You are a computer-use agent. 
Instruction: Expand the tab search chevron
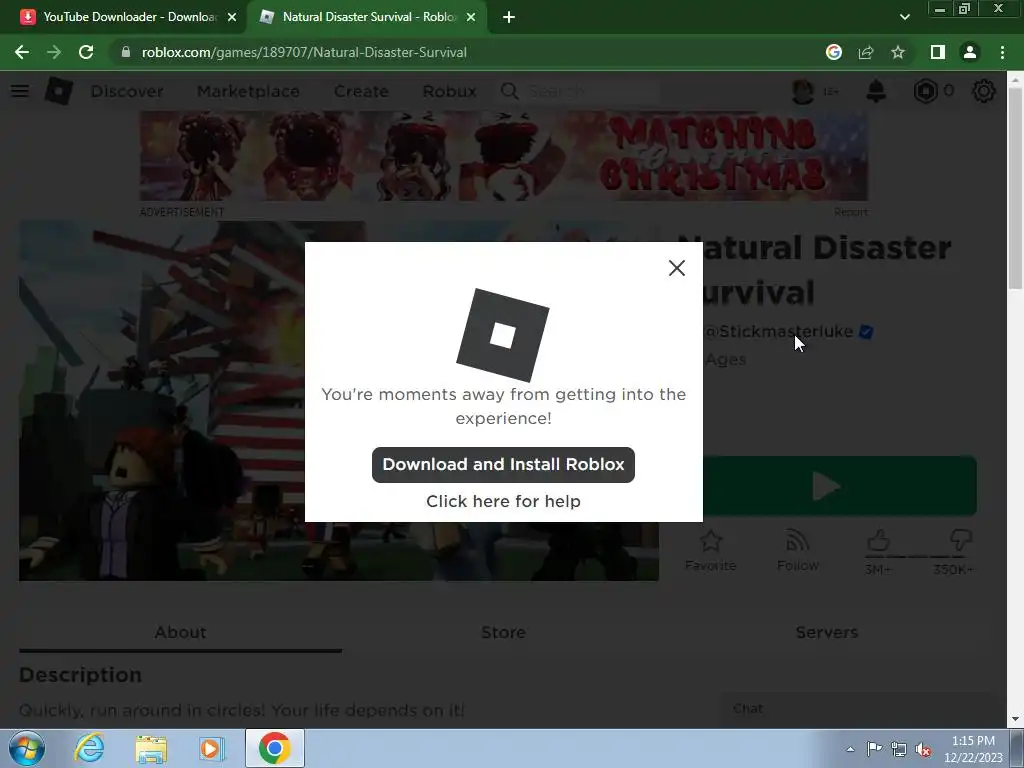tap(904, 17)
